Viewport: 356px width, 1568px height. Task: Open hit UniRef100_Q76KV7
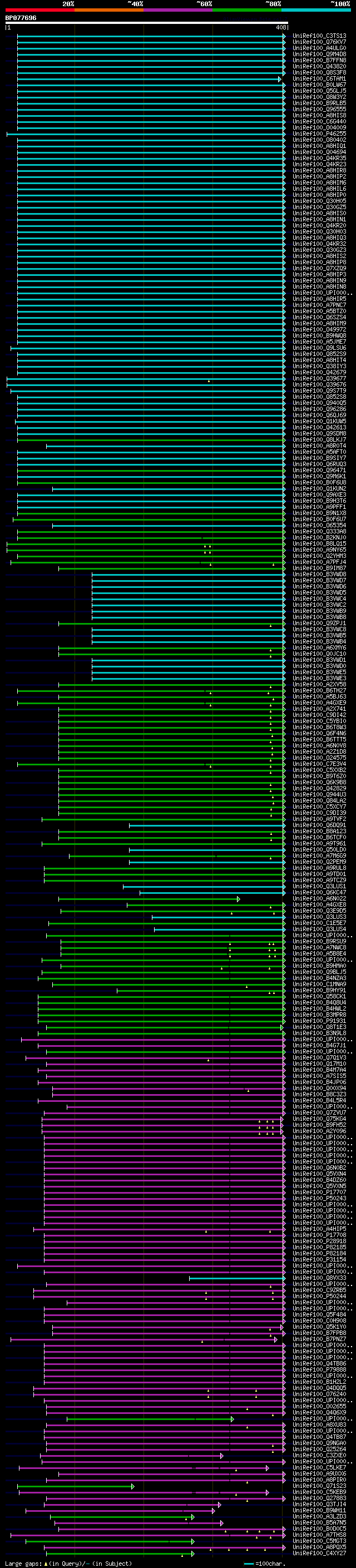[319, 42]
